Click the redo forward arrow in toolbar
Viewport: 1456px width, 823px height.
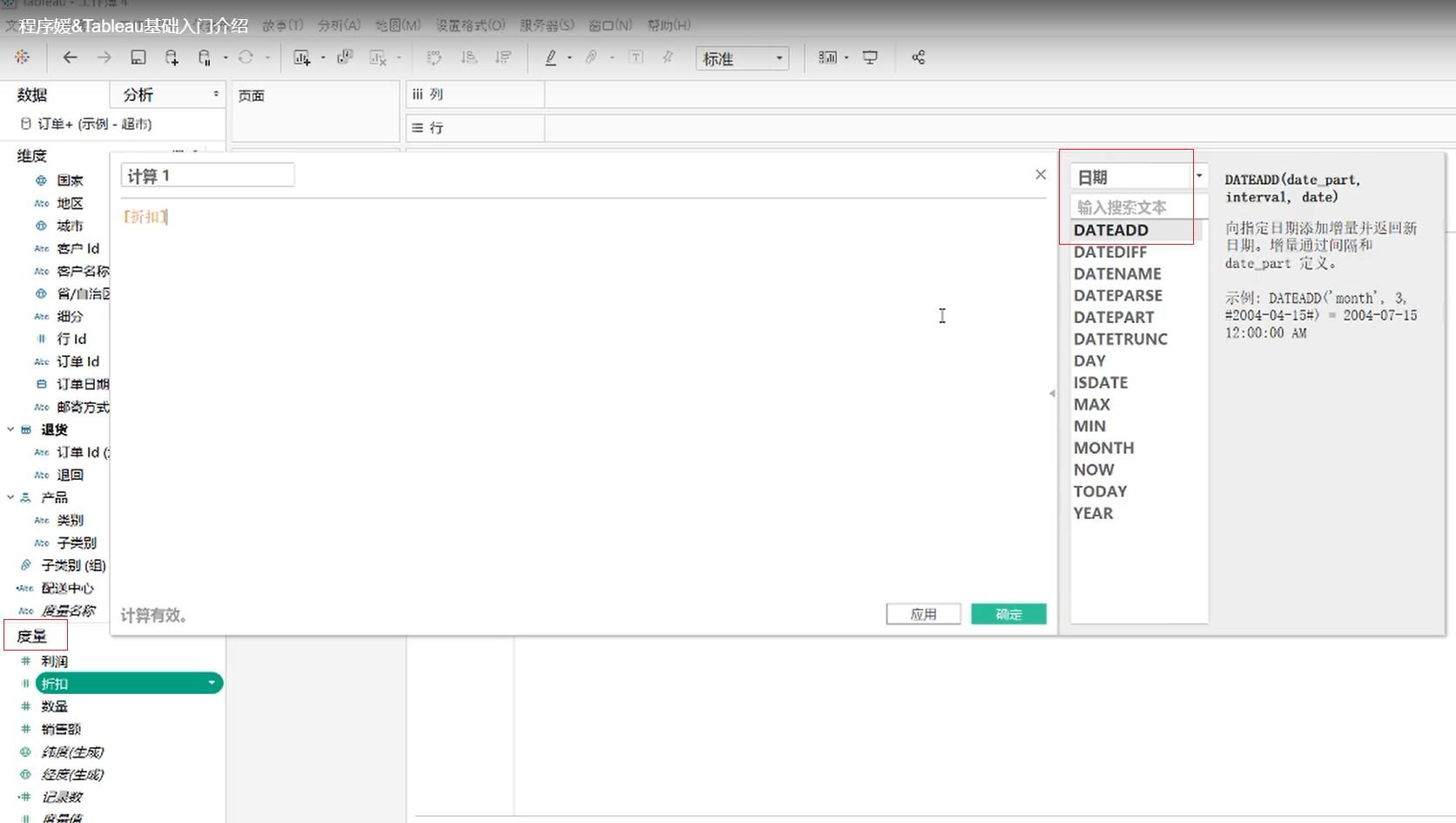coord(104,57)
